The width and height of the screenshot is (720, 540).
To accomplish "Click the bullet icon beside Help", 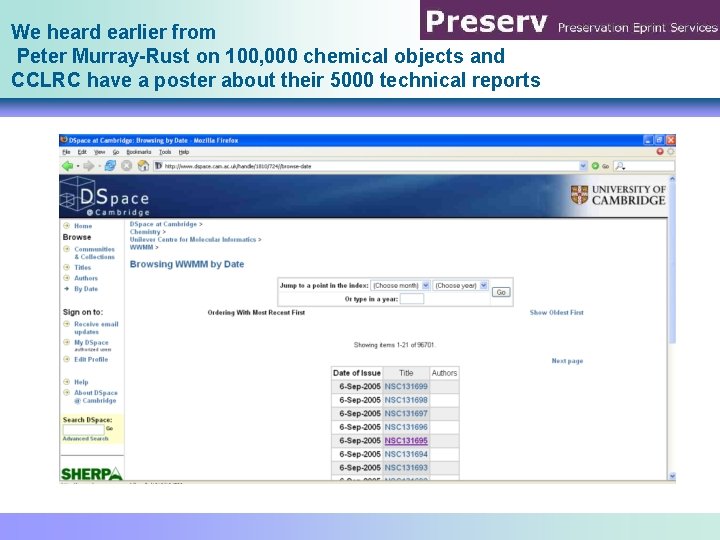I will (x=67, y=382).
